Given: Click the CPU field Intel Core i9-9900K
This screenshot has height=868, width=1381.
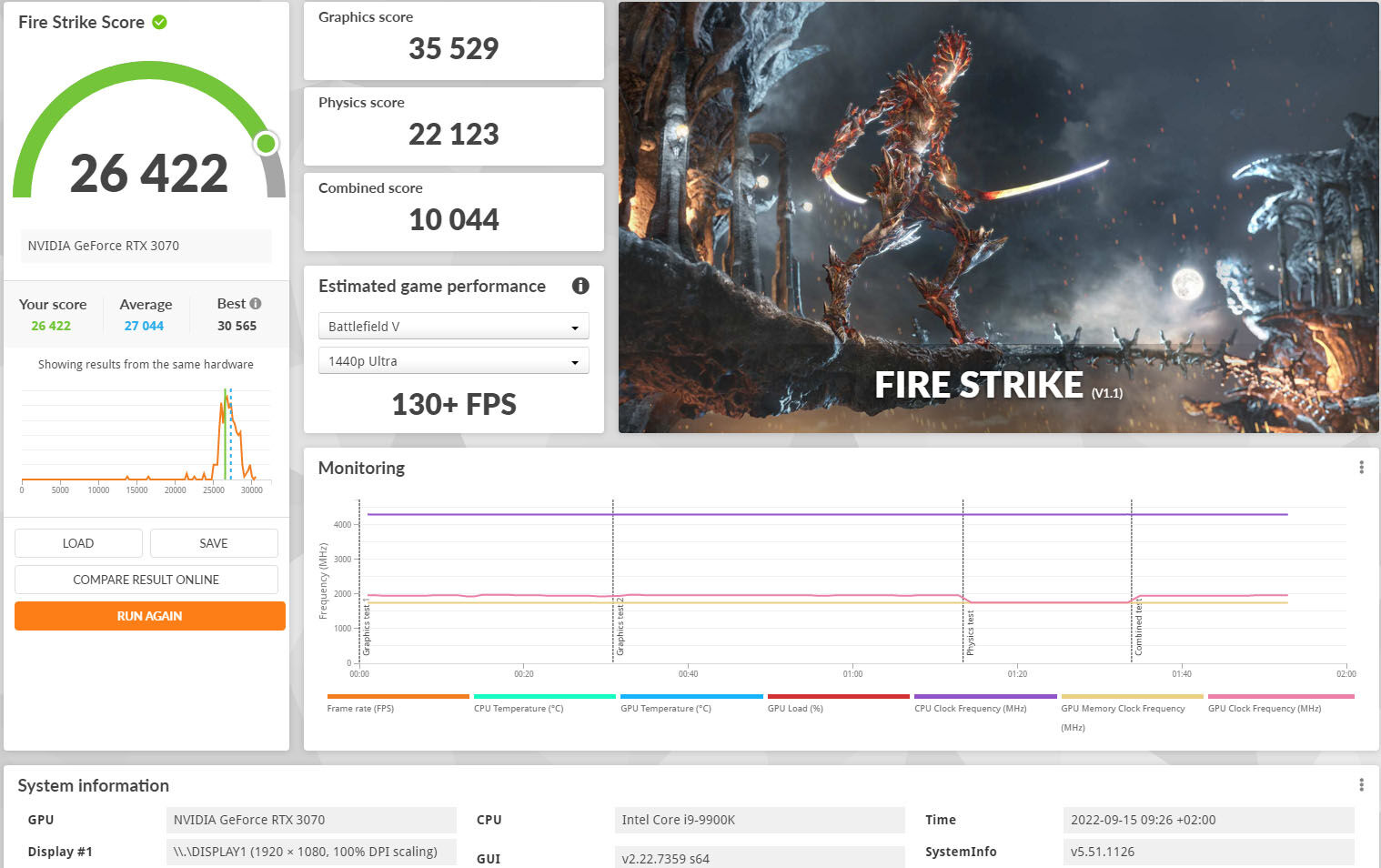Looking at the screenshot, I should [760, 820].
